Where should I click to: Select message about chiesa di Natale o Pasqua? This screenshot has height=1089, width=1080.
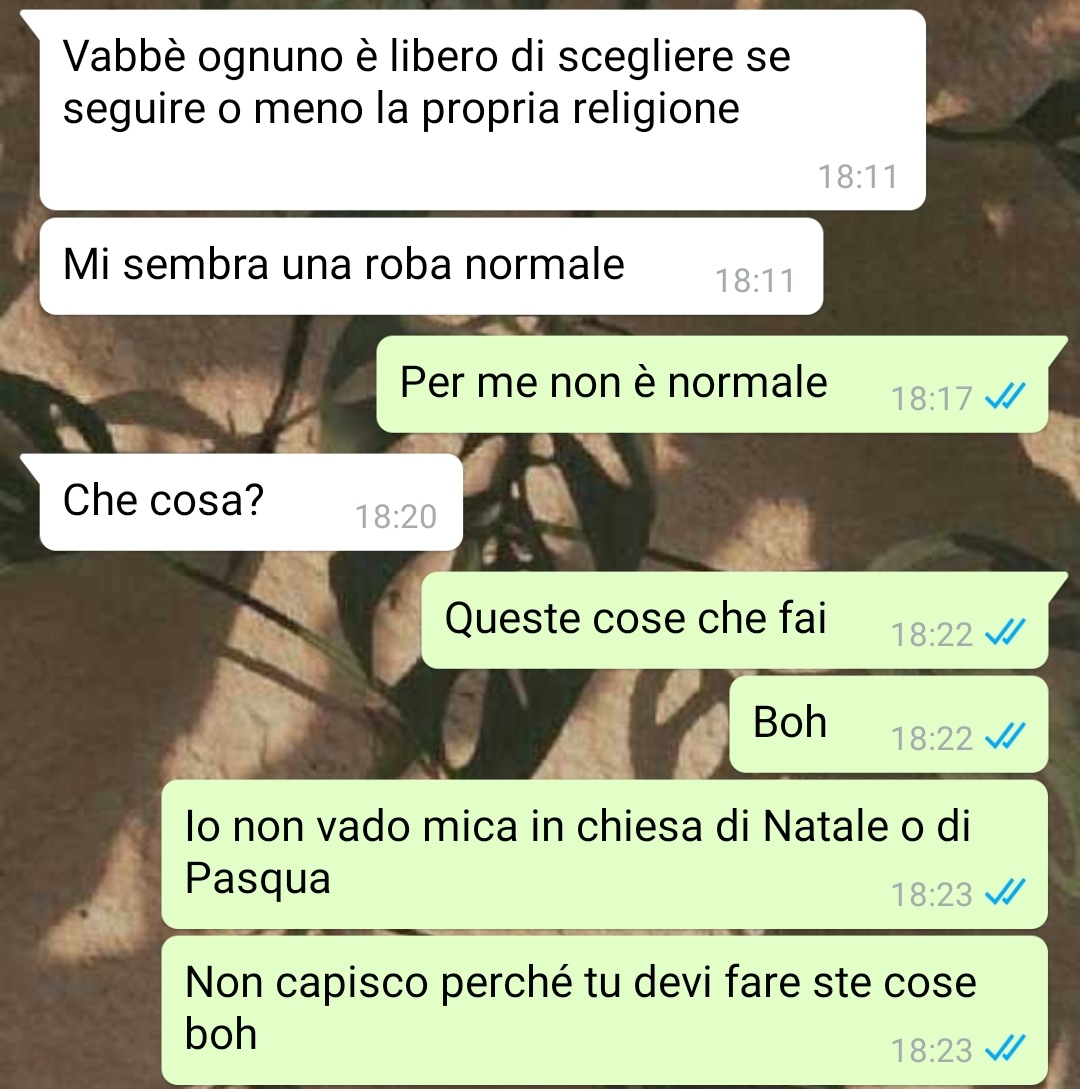604,854
